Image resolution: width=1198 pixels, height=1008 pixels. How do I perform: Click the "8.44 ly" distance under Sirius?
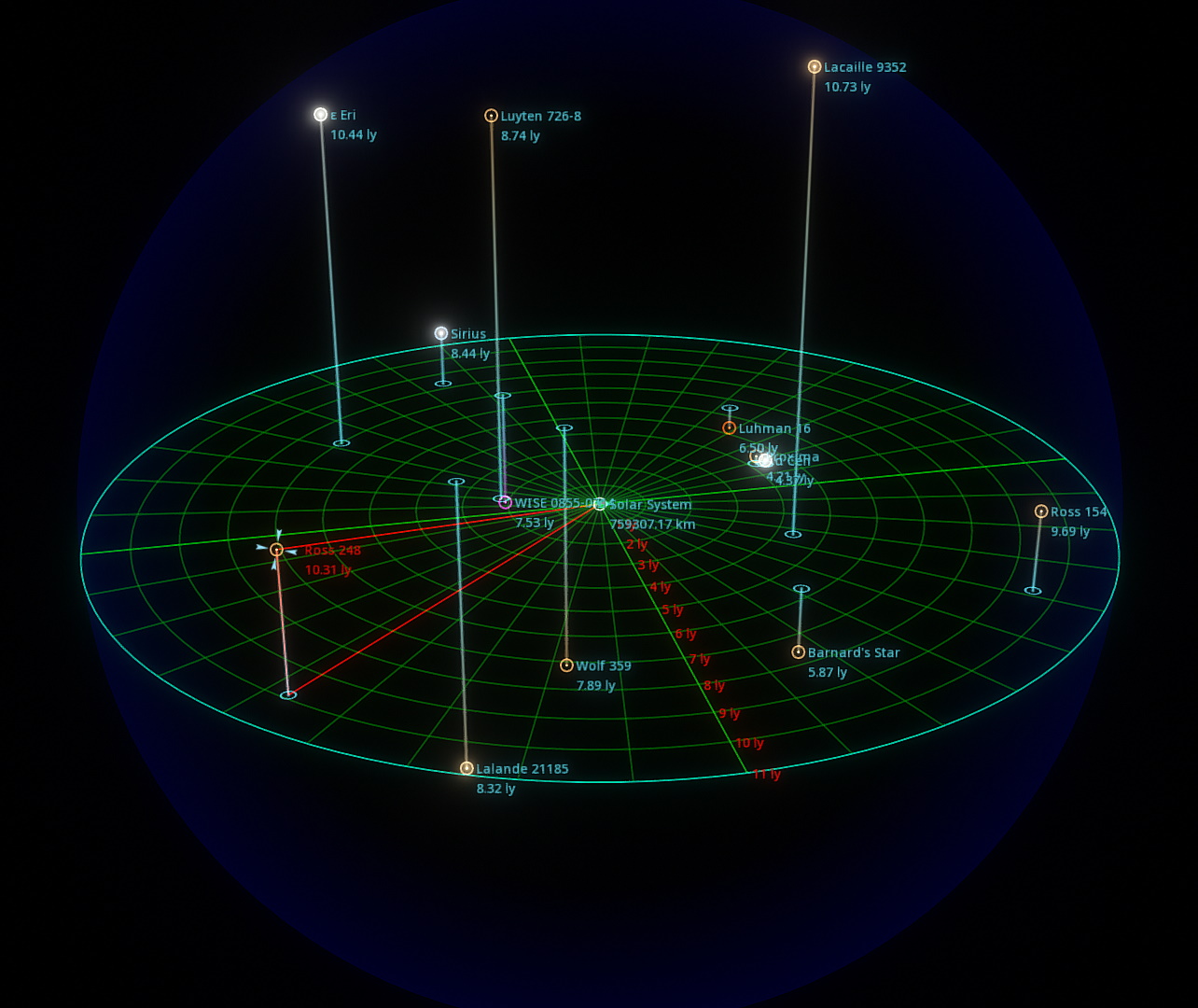click(x=470, y=354)
